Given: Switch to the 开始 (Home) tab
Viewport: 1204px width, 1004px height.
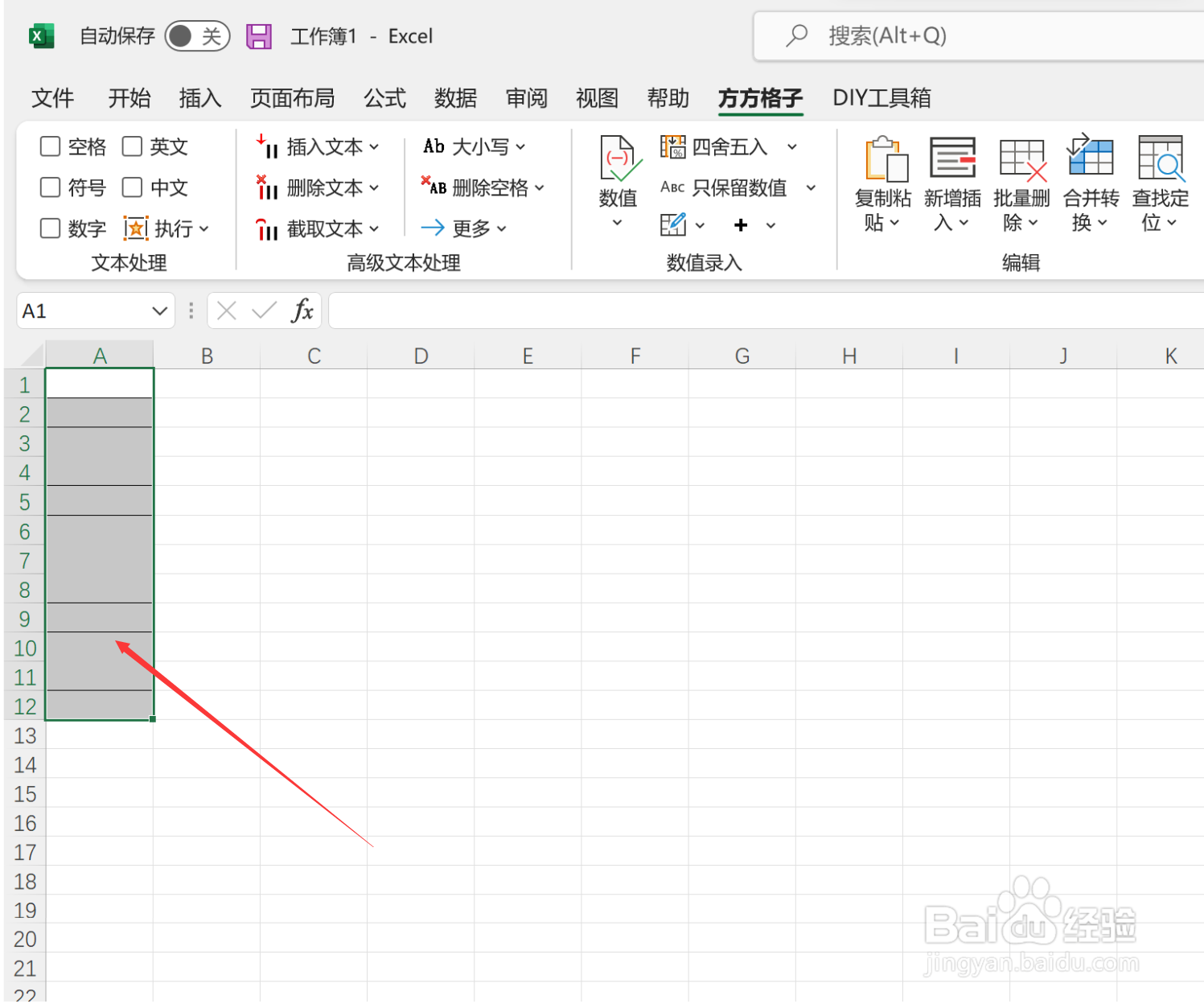Looking at the screenshot, I should coord(129,98).
